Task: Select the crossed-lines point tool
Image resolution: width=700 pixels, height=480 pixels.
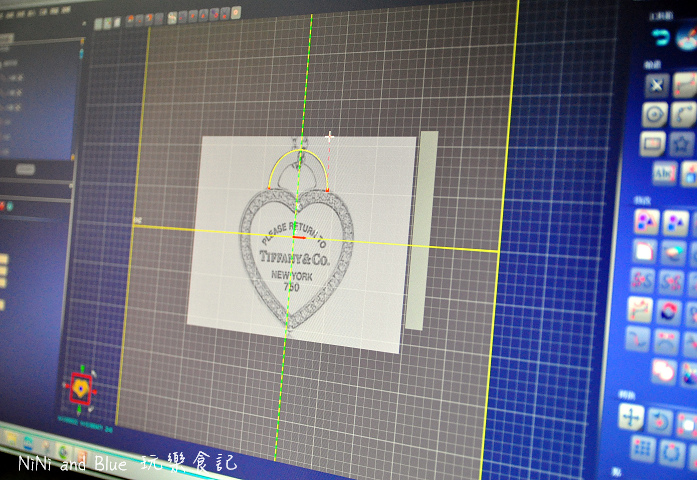Action: (657, 85)
